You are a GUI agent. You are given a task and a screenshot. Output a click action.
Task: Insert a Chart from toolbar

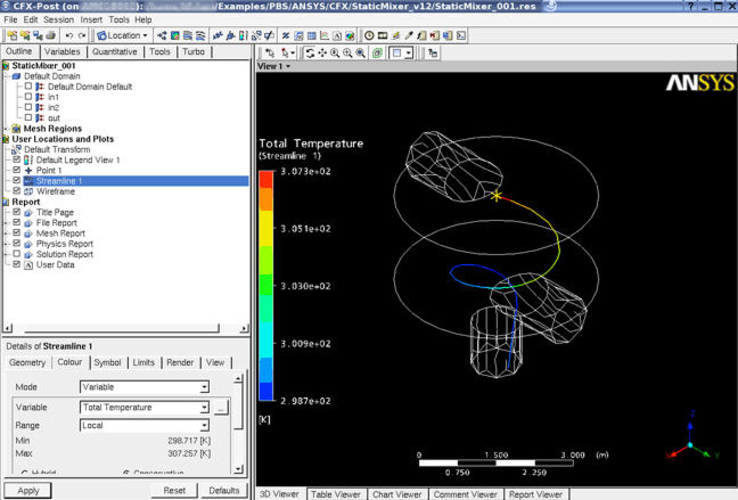(x=324, y=35)
